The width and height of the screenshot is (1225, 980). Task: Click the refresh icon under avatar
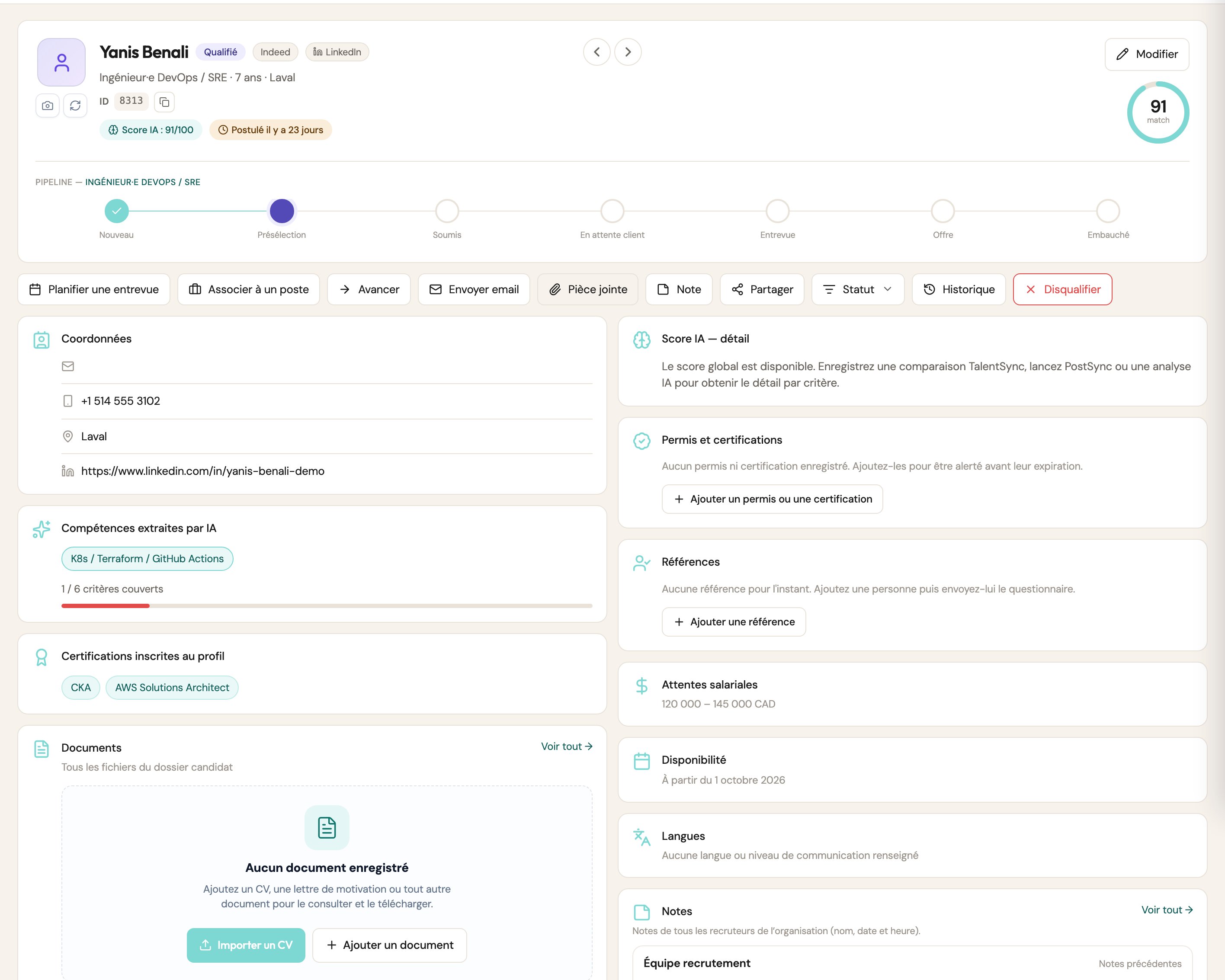pyautogui.click(x=75, y=106)
